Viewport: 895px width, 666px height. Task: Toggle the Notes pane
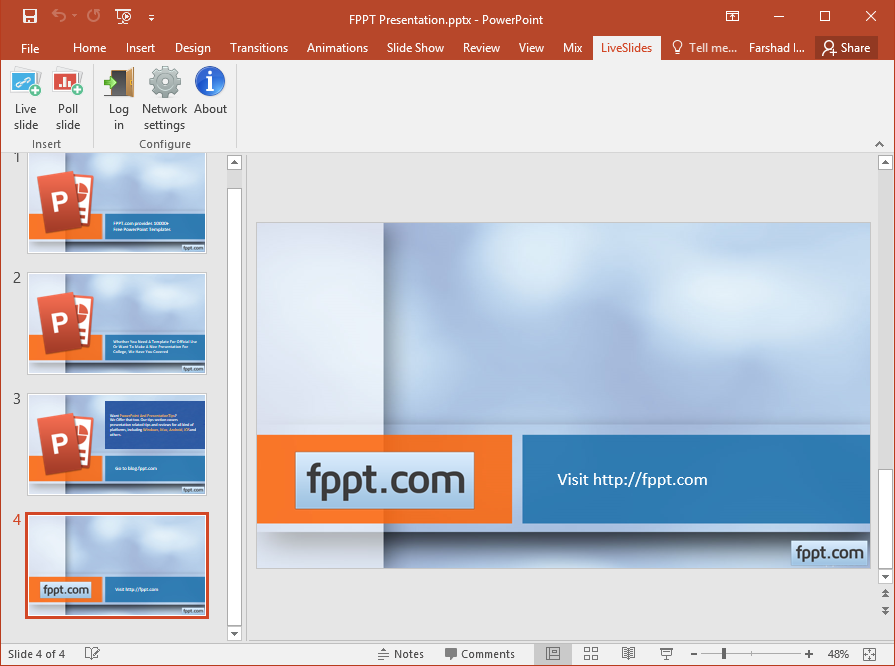click(400, 654)
